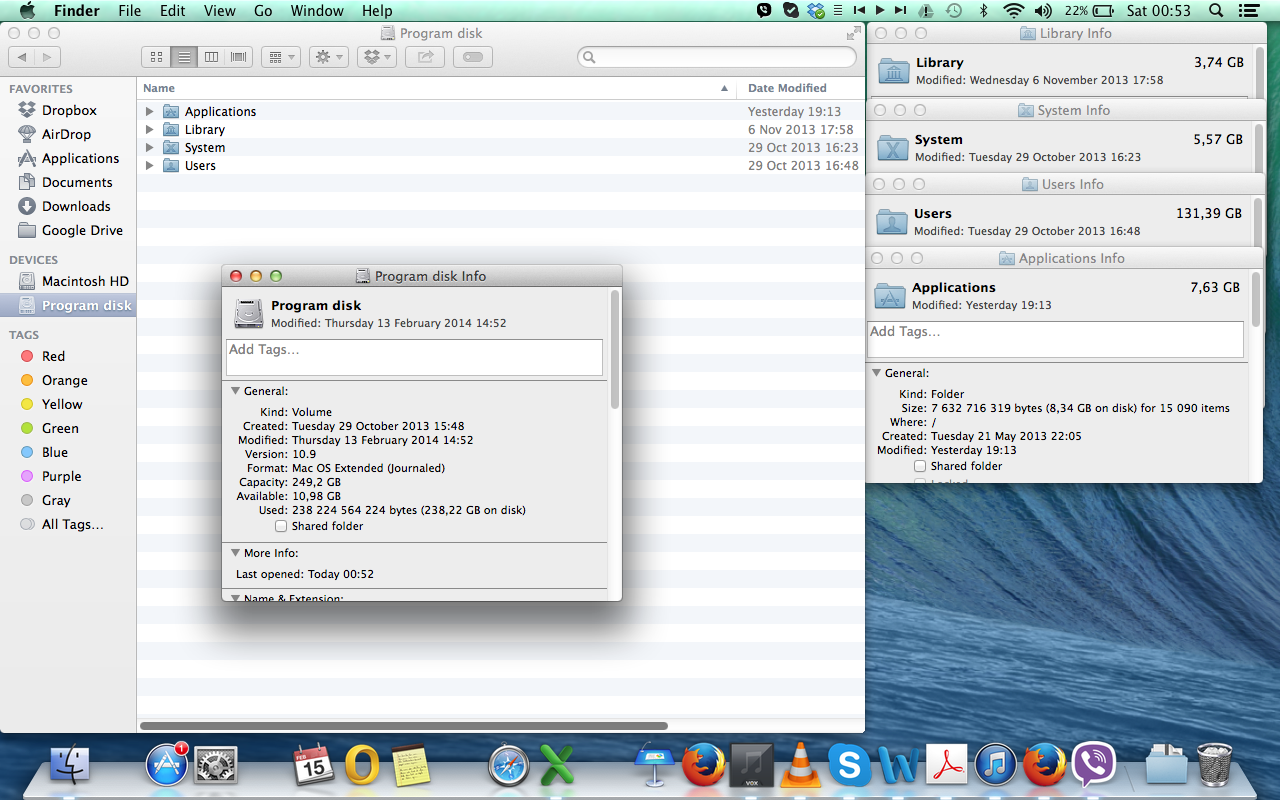
Task: Expand the System folder row
Action: click(x=150, y=147)
